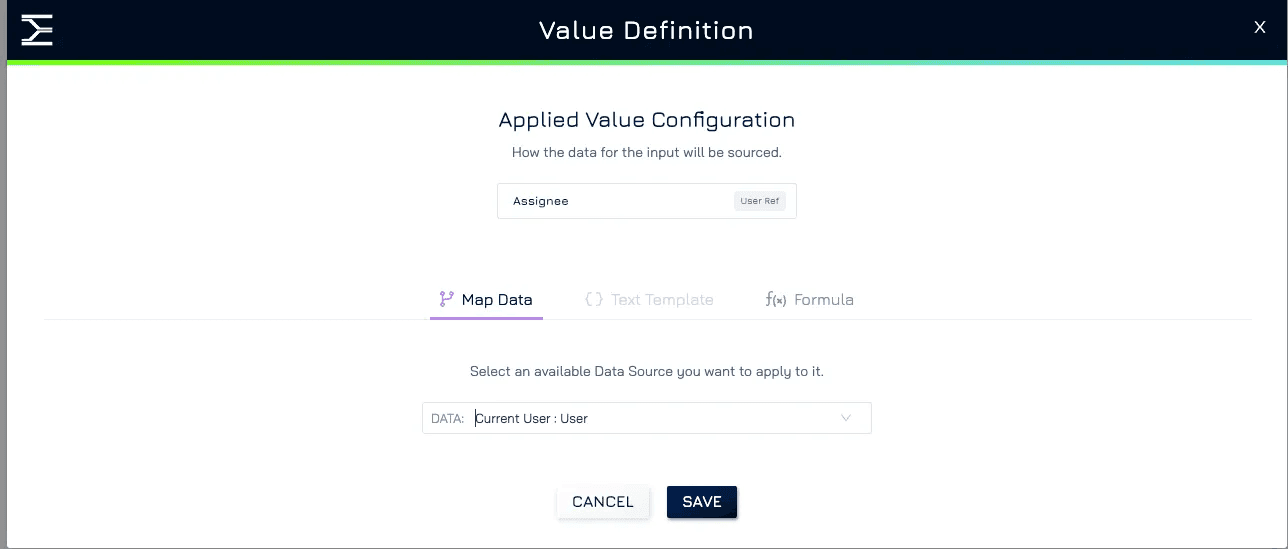Screen dimensions: 1288x549
Task: Switch to the Map Data tab
Action: (486, 299)
